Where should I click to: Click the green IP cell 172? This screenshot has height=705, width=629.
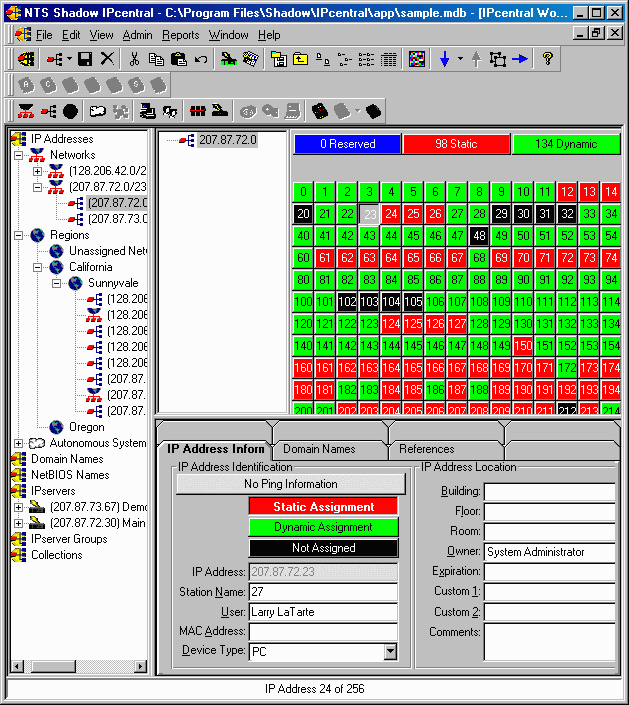(x=567, y=368)
